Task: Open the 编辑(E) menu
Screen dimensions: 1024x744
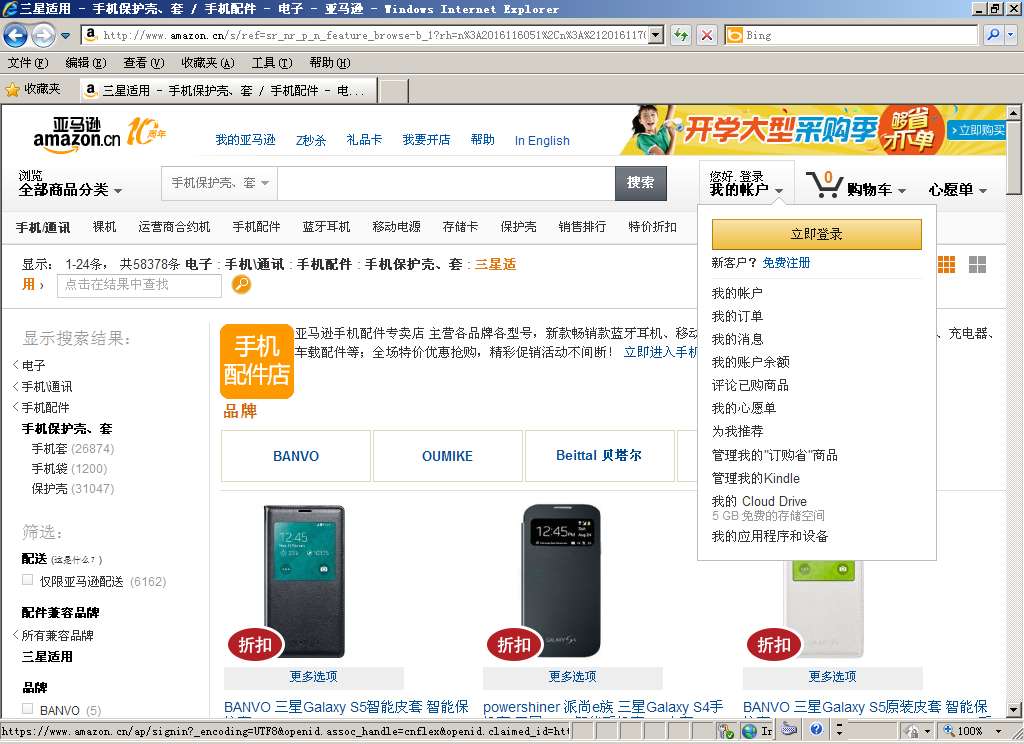Action: pyautogui.click(x=86, y=63)
